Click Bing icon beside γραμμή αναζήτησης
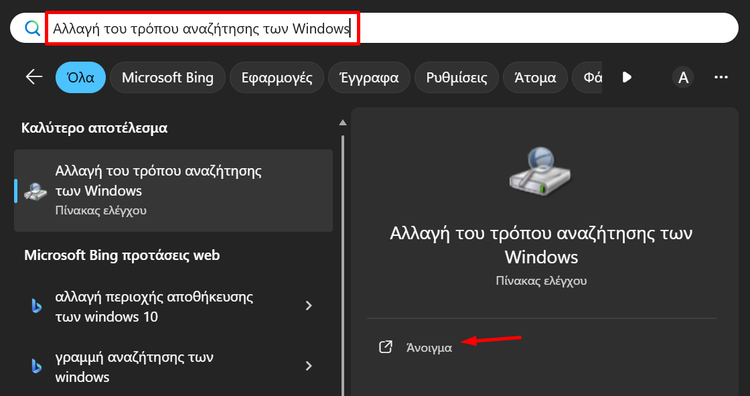Screen dimensions: 750x396 (36, 367)
